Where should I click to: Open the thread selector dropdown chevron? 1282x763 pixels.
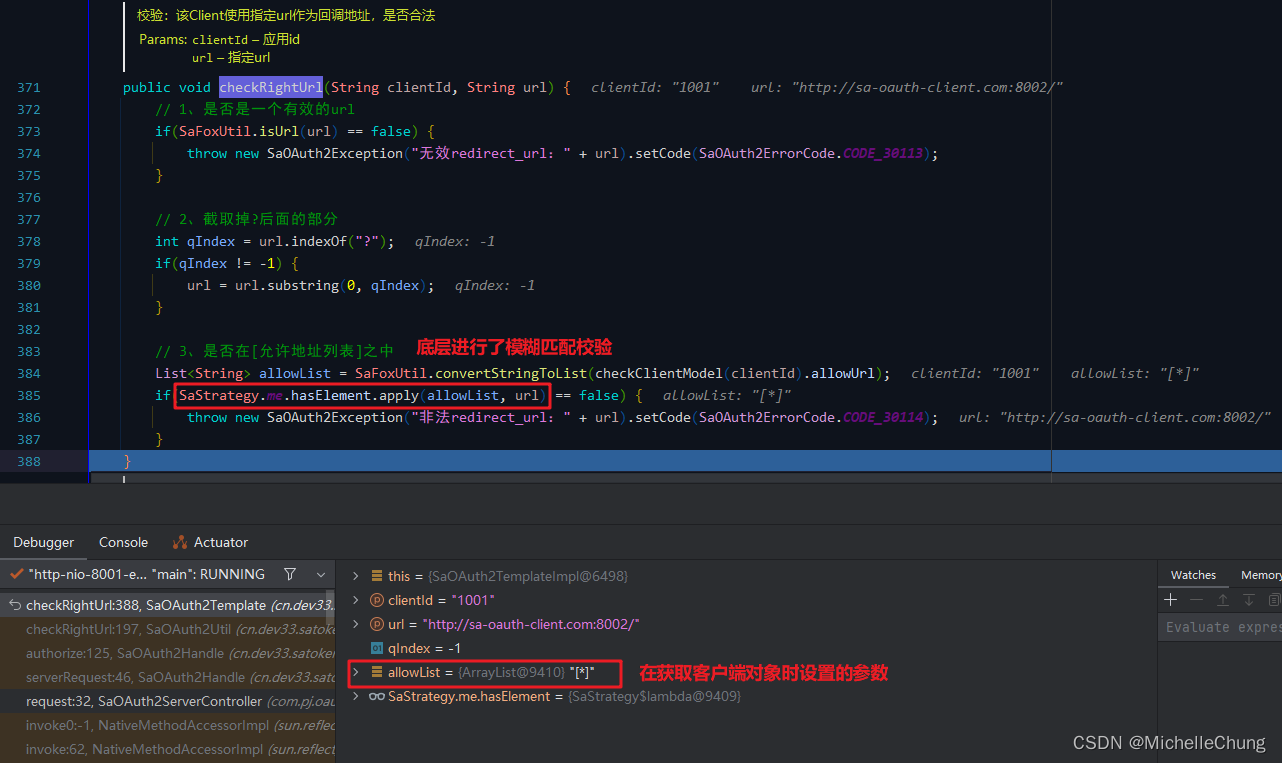[x=321, y=575]
